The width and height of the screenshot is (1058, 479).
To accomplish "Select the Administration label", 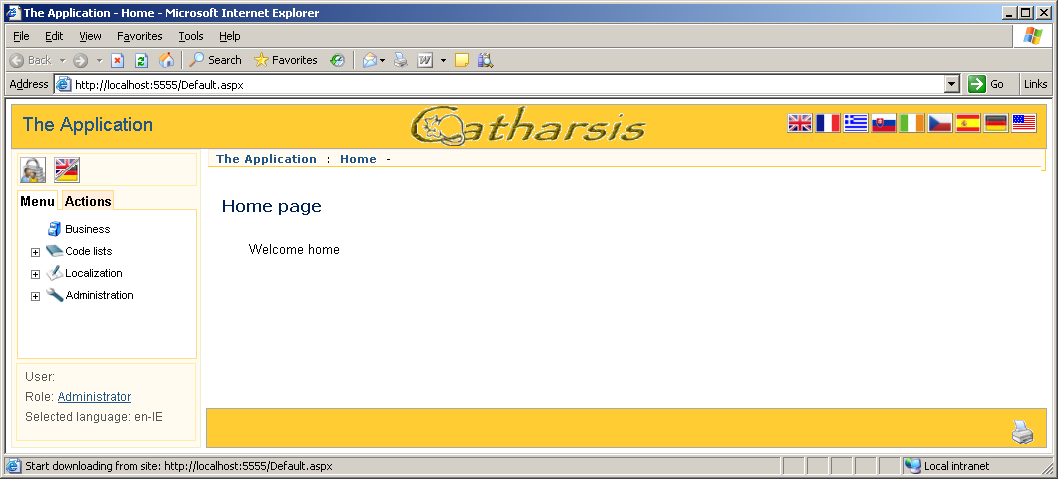I will (x=99, y=295).
